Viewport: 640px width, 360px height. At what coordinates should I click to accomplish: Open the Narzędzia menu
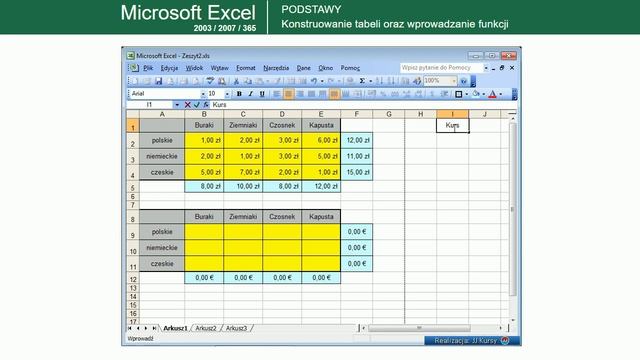point(276,68)
